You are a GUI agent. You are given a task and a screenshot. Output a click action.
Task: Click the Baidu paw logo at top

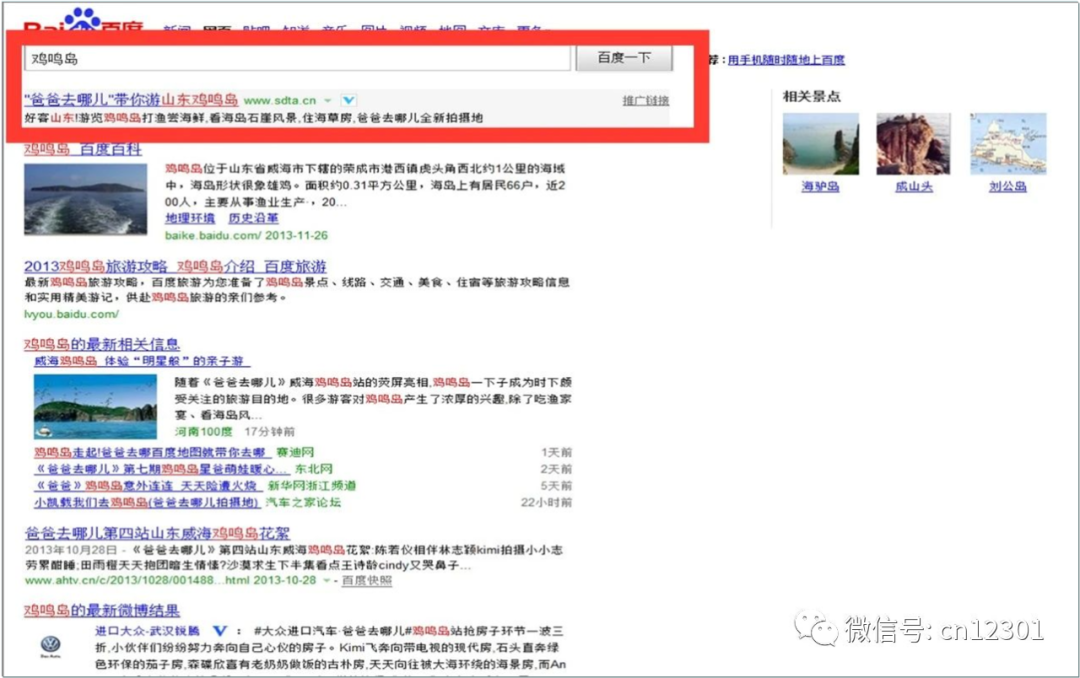[x=83, y=19]
